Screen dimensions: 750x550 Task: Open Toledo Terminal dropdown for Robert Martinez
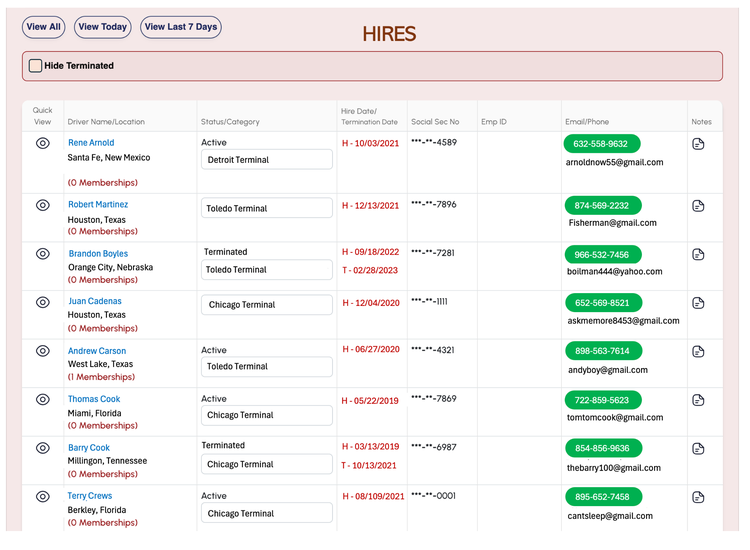267,208
